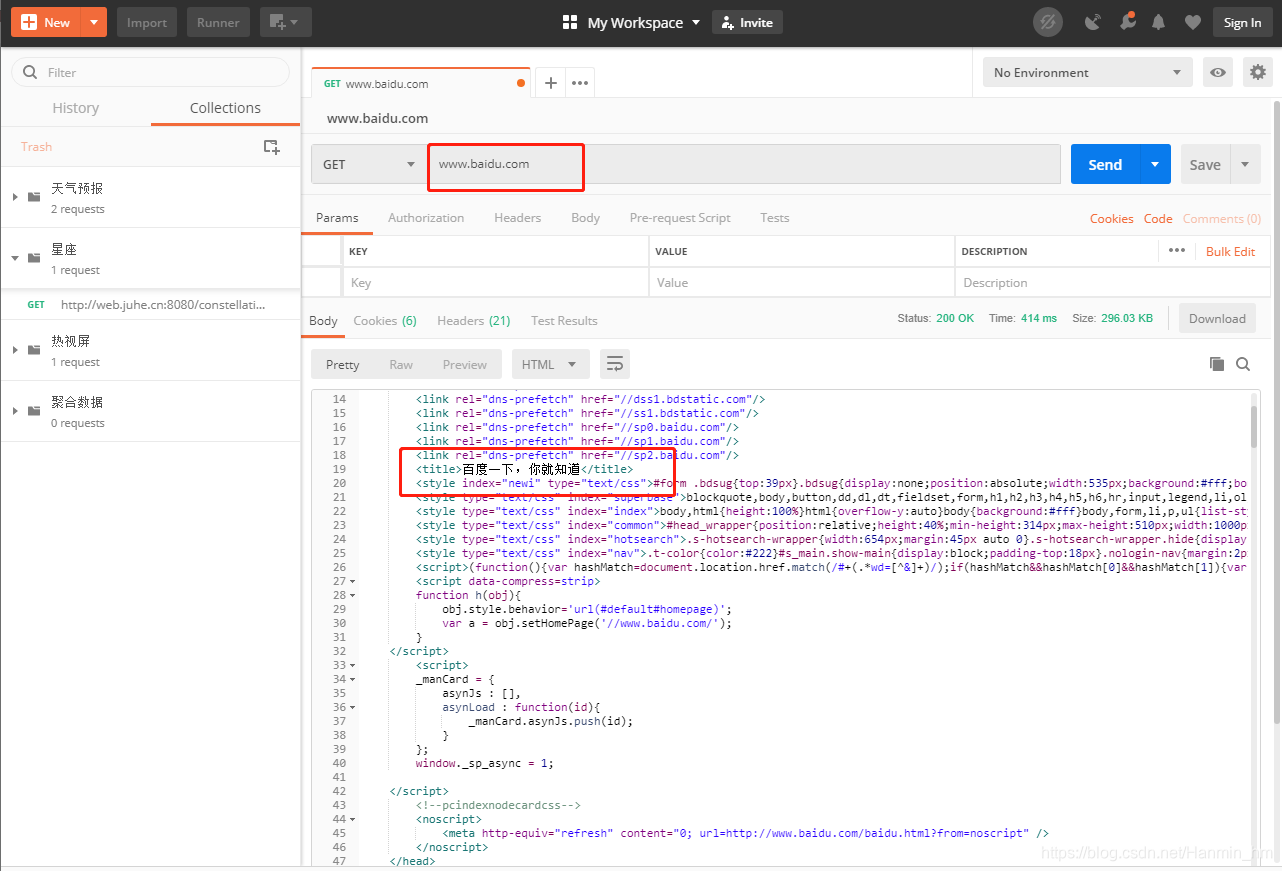Screen dimensions: 1282x871
Task: Open the Cookies link
Action: tap(1112, 219)
